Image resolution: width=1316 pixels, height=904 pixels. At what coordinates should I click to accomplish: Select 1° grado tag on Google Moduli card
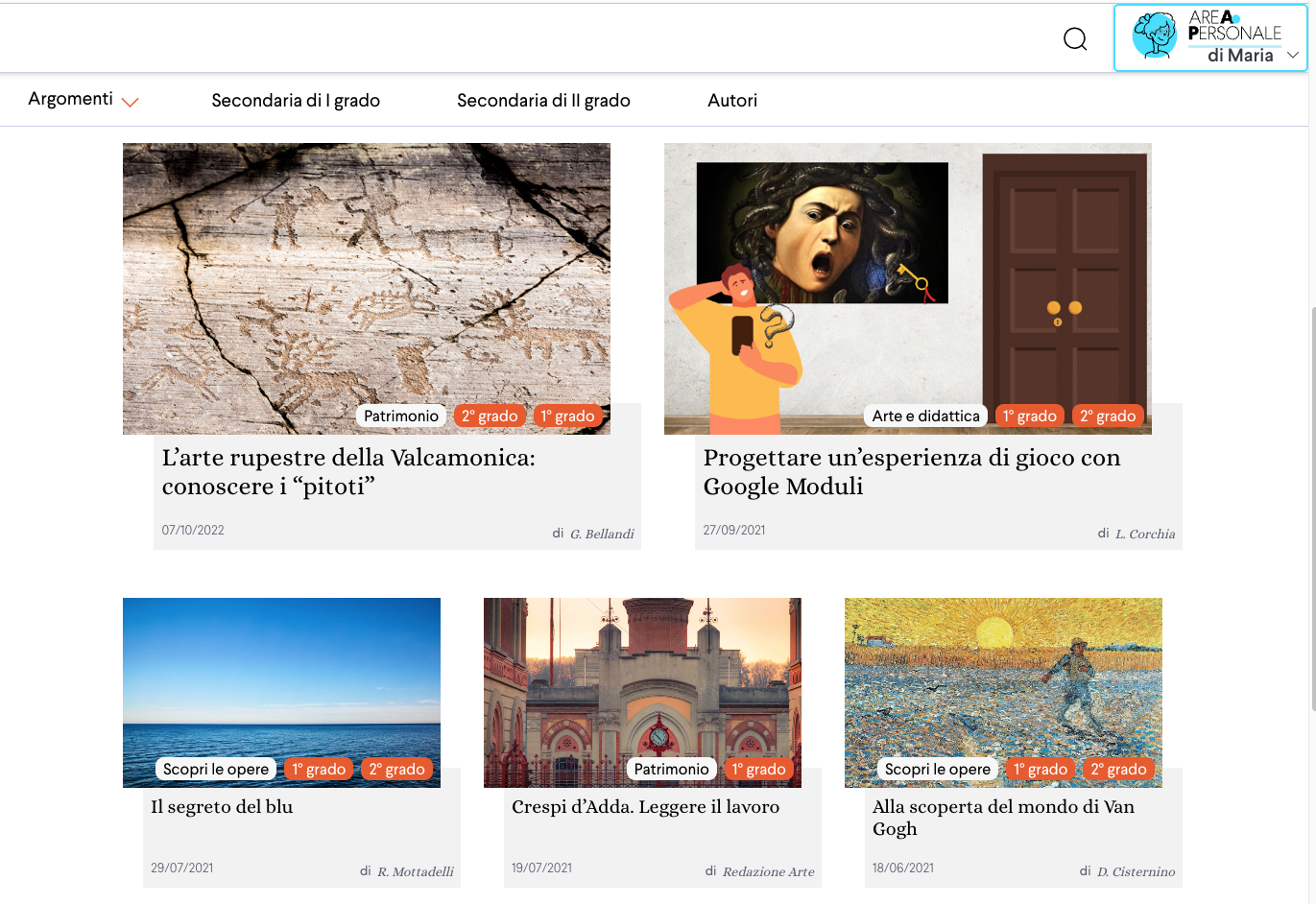[1030, 416]
